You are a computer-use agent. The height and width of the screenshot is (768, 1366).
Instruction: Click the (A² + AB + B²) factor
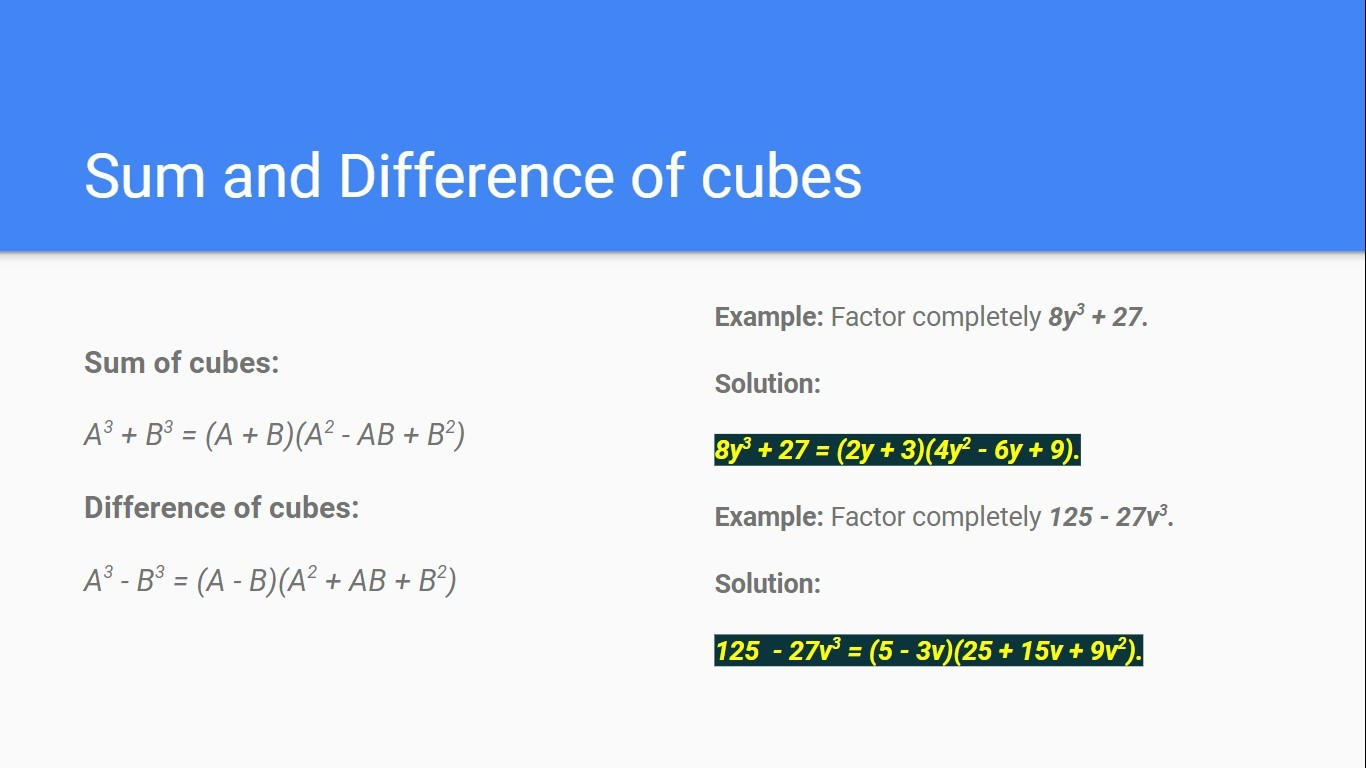pyautogui.click(x=367, y=580)
